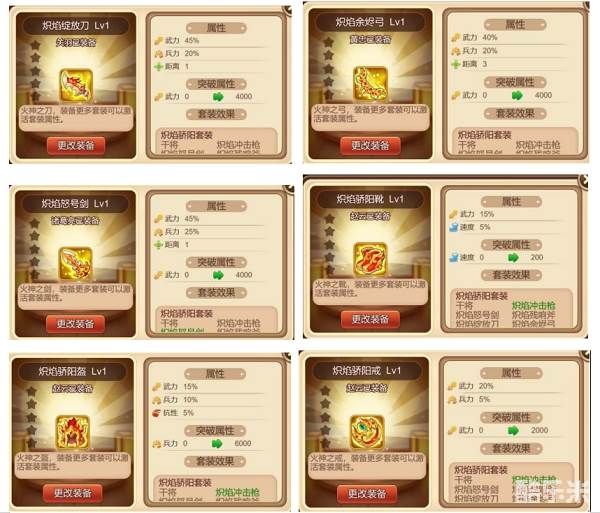The image size is (600, 513).
Task: Click 更改装备 under 炽焰骄阳盔
Action: pos(72,493)
